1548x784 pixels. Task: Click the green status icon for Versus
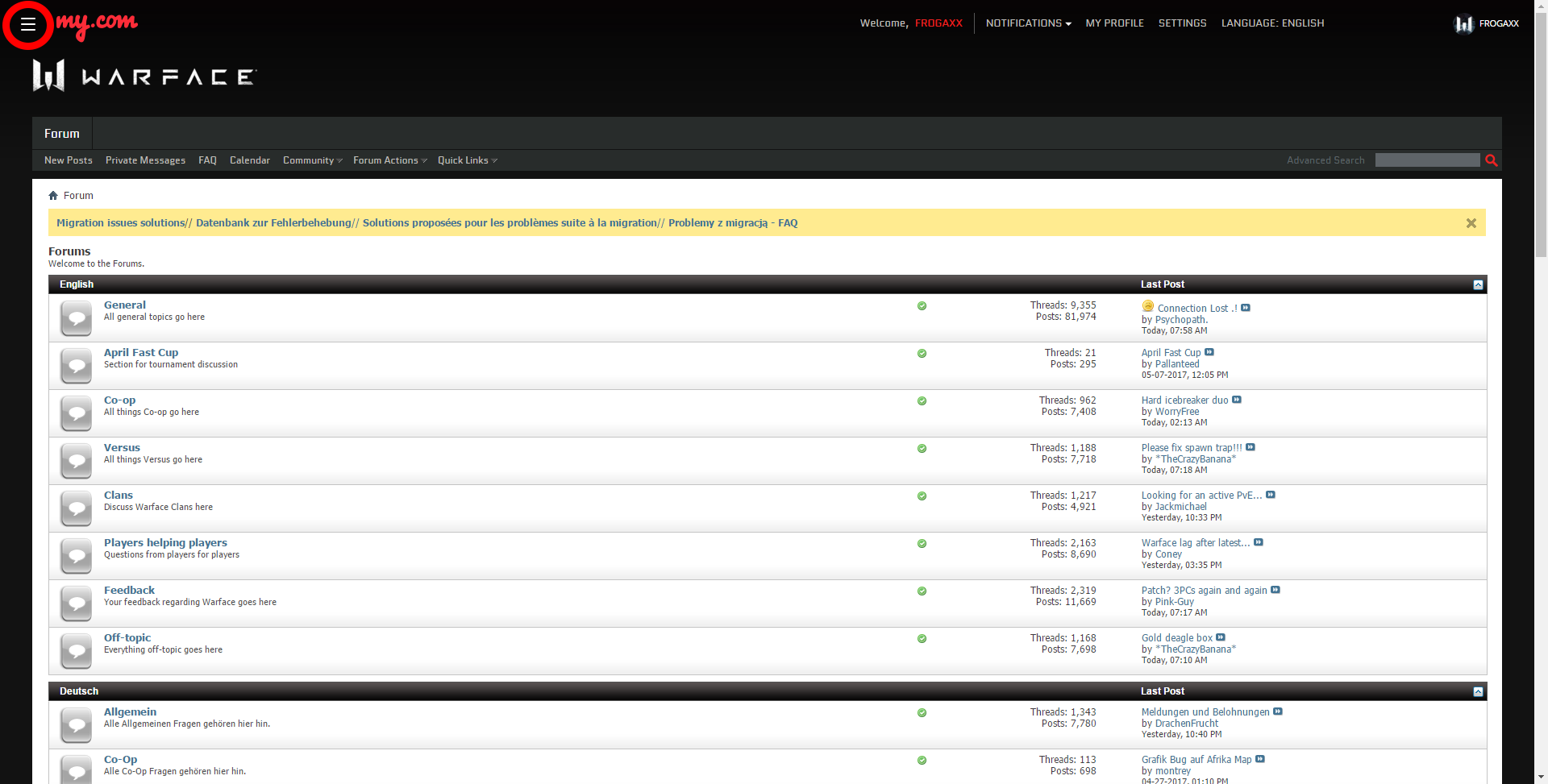click(922, 449)
